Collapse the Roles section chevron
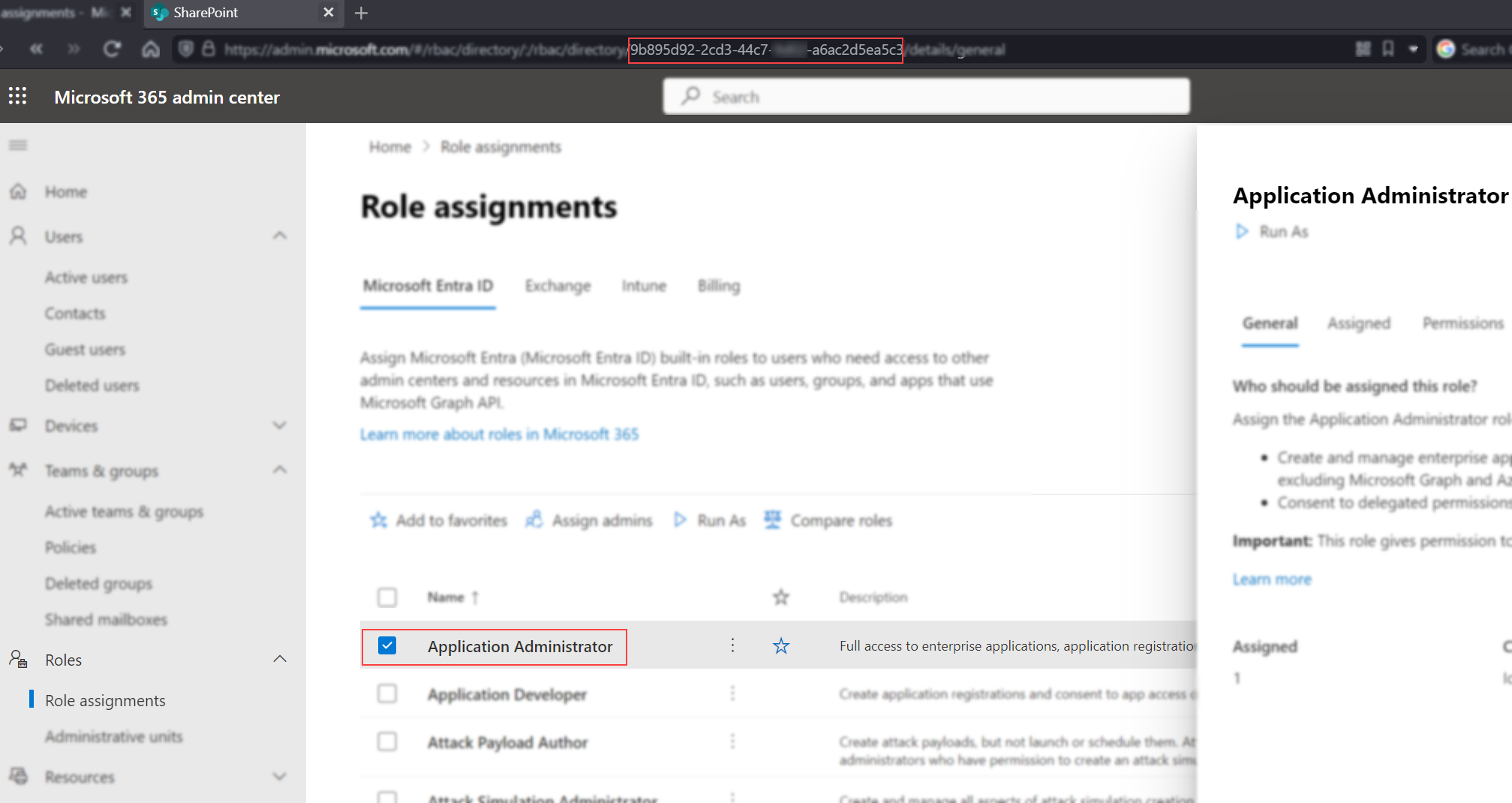 [x=280, y=659]
